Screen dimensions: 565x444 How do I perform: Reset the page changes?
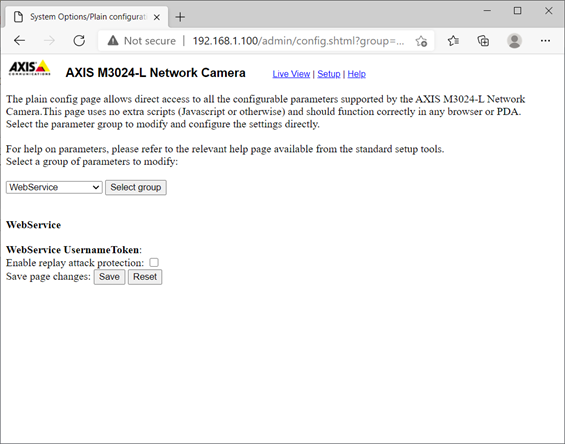[x=145, y=277]
